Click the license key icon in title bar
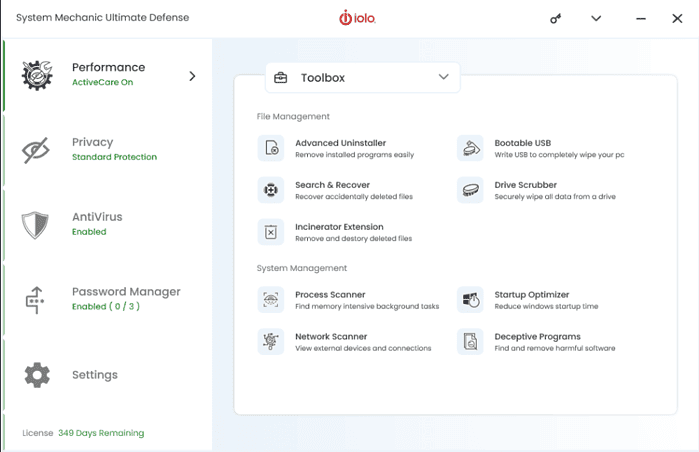 (x=556, y=18)
